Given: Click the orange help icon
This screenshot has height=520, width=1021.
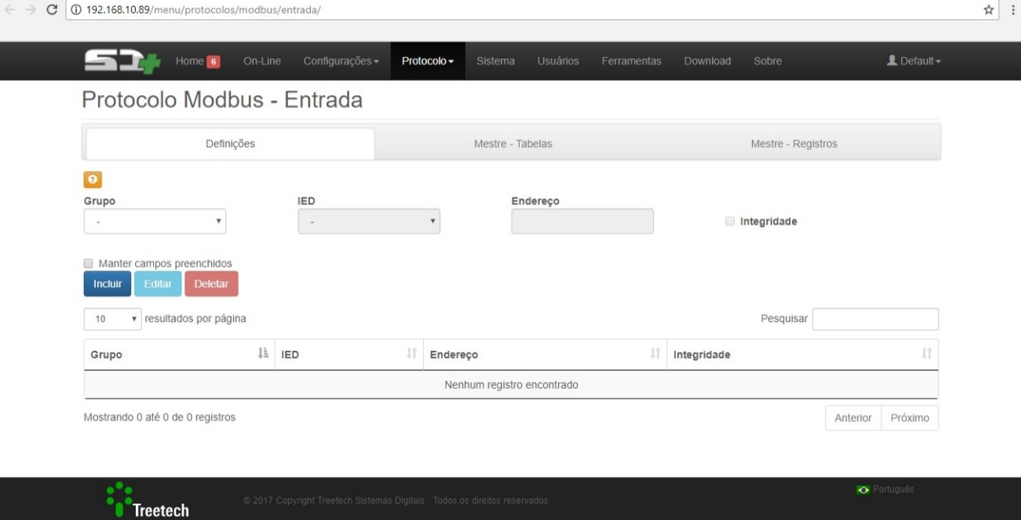Looking at the screenshot, I should (93, 180).
